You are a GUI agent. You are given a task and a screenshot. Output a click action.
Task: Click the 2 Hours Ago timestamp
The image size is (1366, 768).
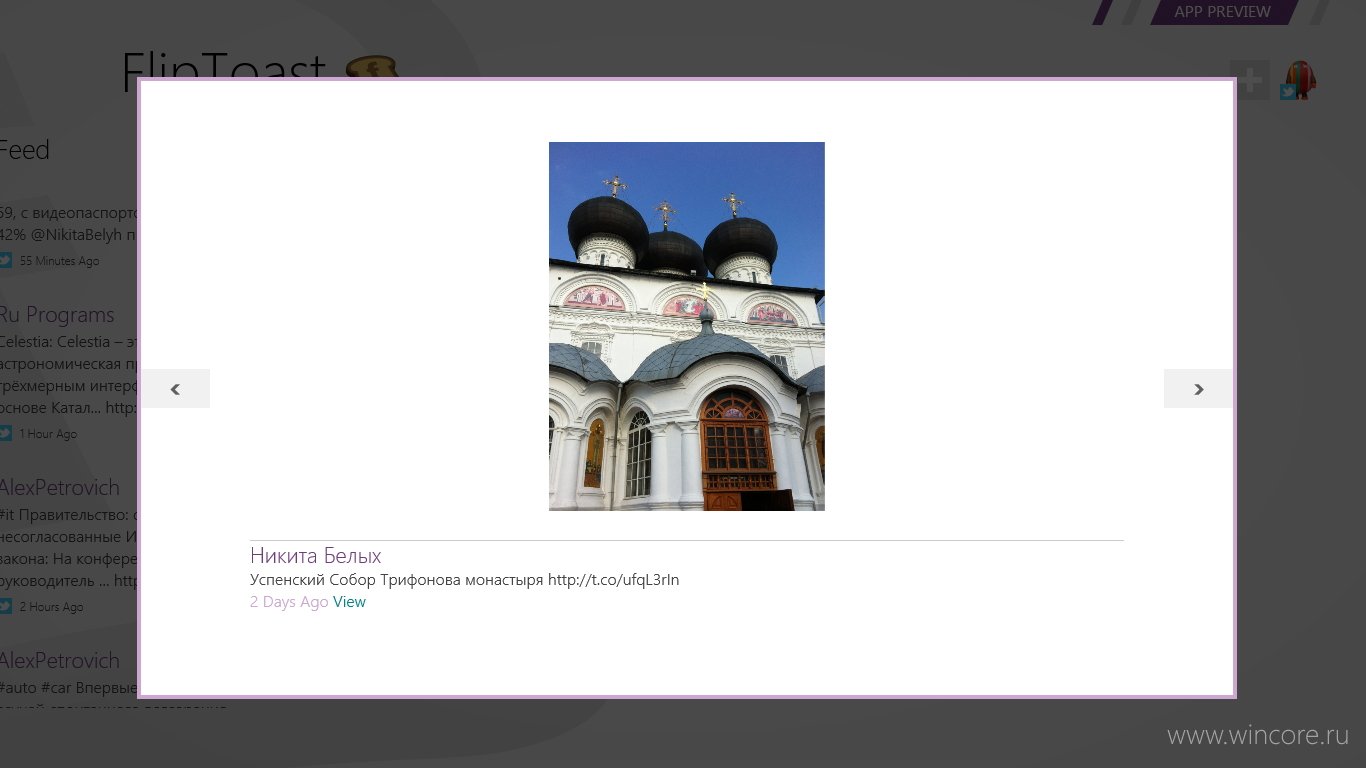(52, 607)
